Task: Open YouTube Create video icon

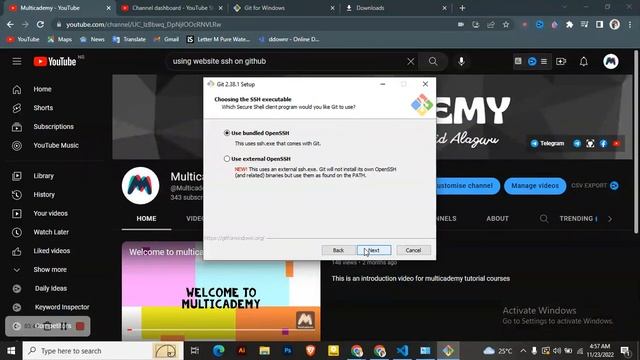Action: pos(561,62)
